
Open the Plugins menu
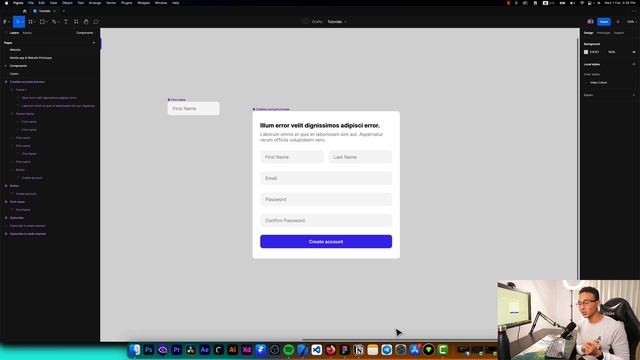click(x=127, y=3)
